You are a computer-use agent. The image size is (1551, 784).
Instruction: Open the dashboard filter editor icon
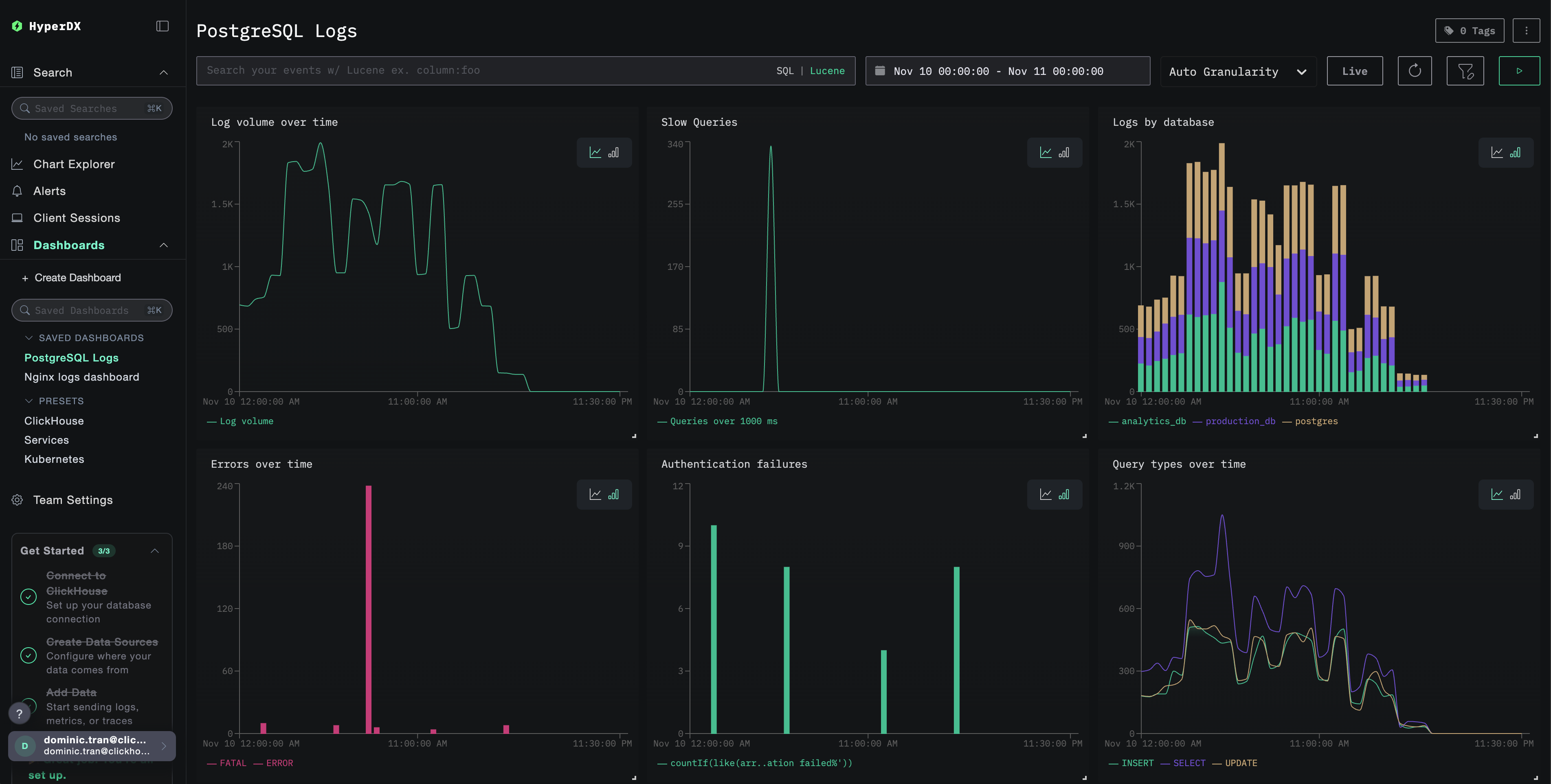pyautogui.click(x=1465, y=70)
